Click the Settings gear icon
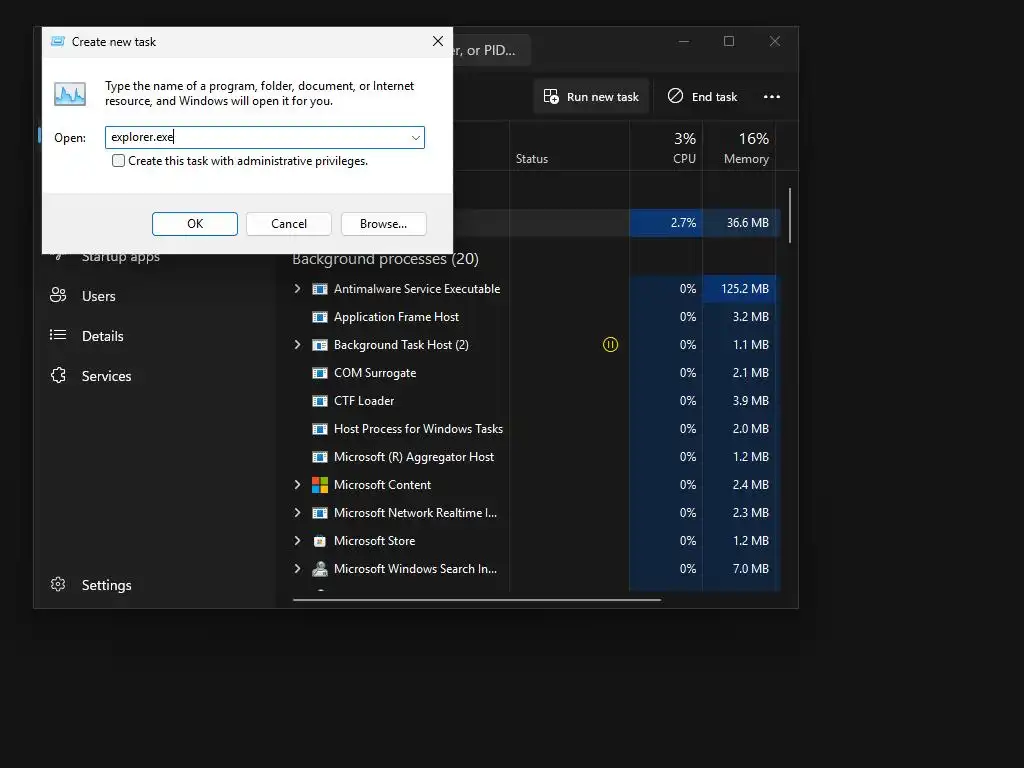 58,584
